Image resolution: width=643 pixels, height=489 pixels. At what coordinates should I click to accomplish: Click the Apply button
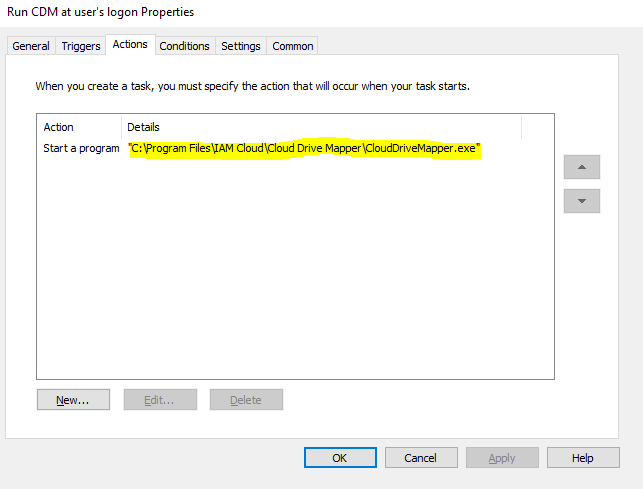pos(502,457)
